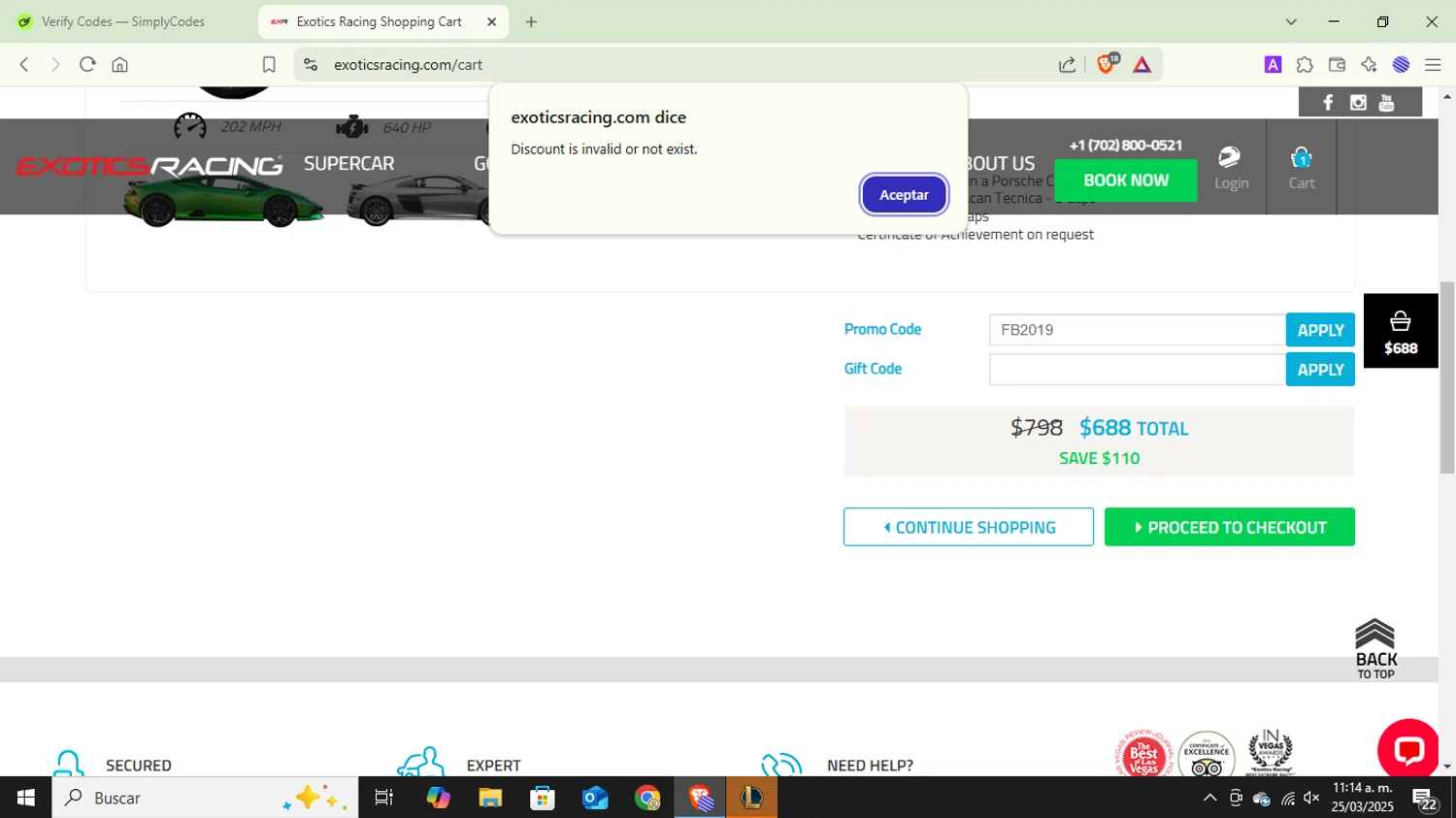This screenshot has width=1456, height=818.
Task: Apply the promo code FB2019
Action: point(1320,330)
